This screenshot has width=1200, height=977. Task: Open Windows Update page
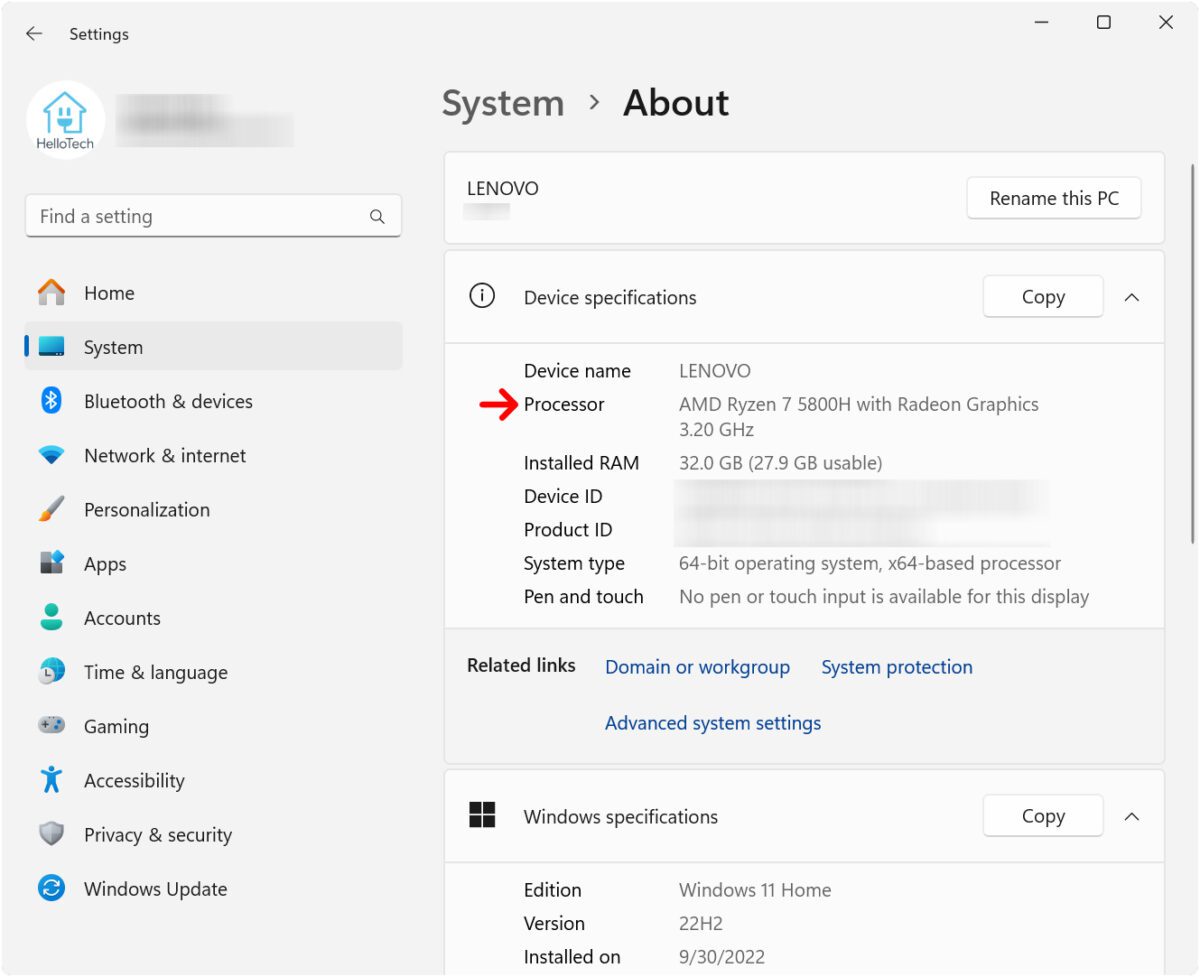[x=214, y=888]
